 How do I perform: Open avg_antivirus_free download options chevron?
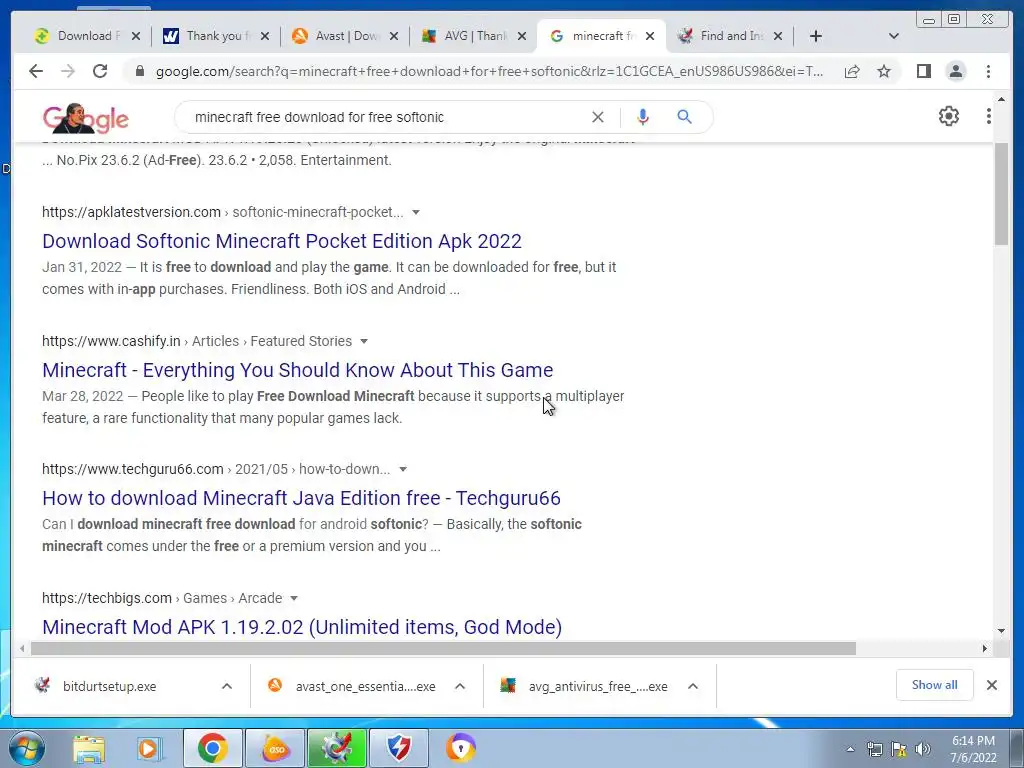[x=693, y=686]
